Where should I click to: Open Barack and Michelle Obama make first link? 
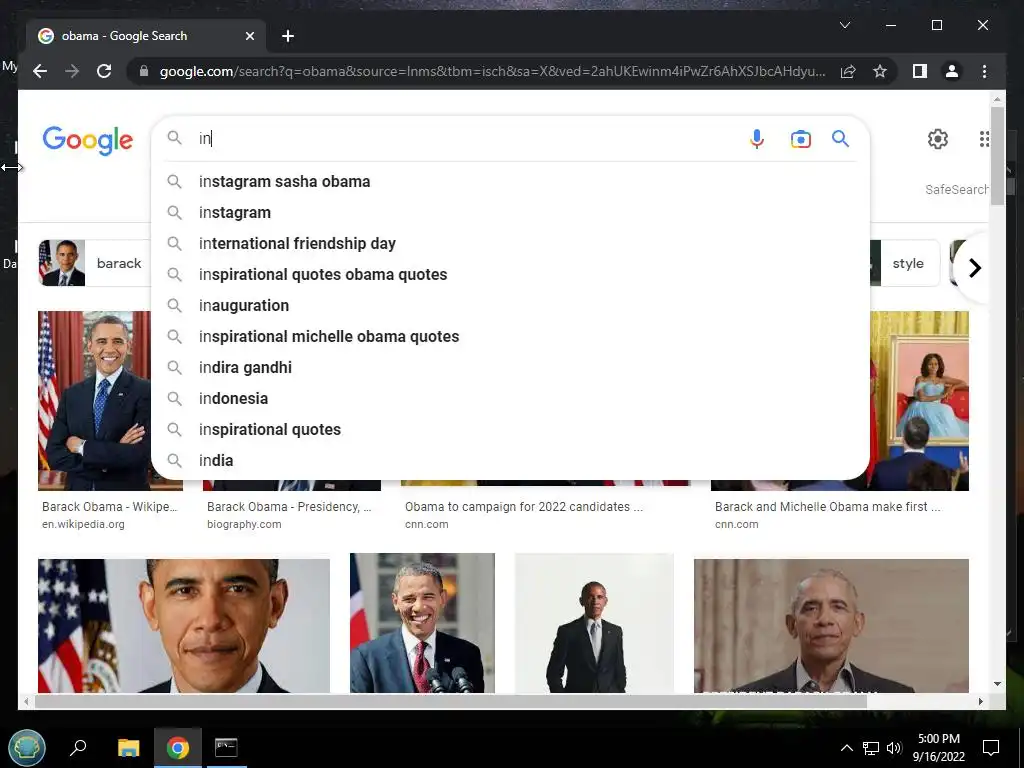click(827, 507)
